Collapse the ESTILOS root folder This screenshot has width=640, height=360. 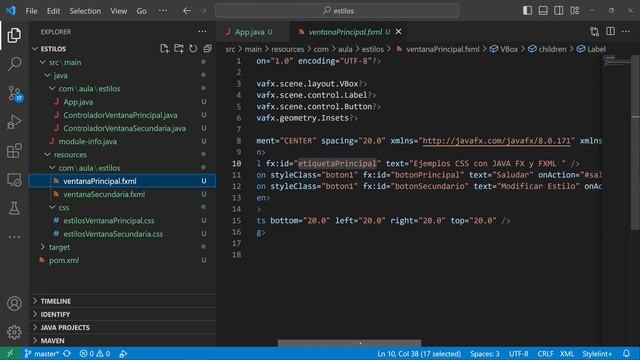36,49
